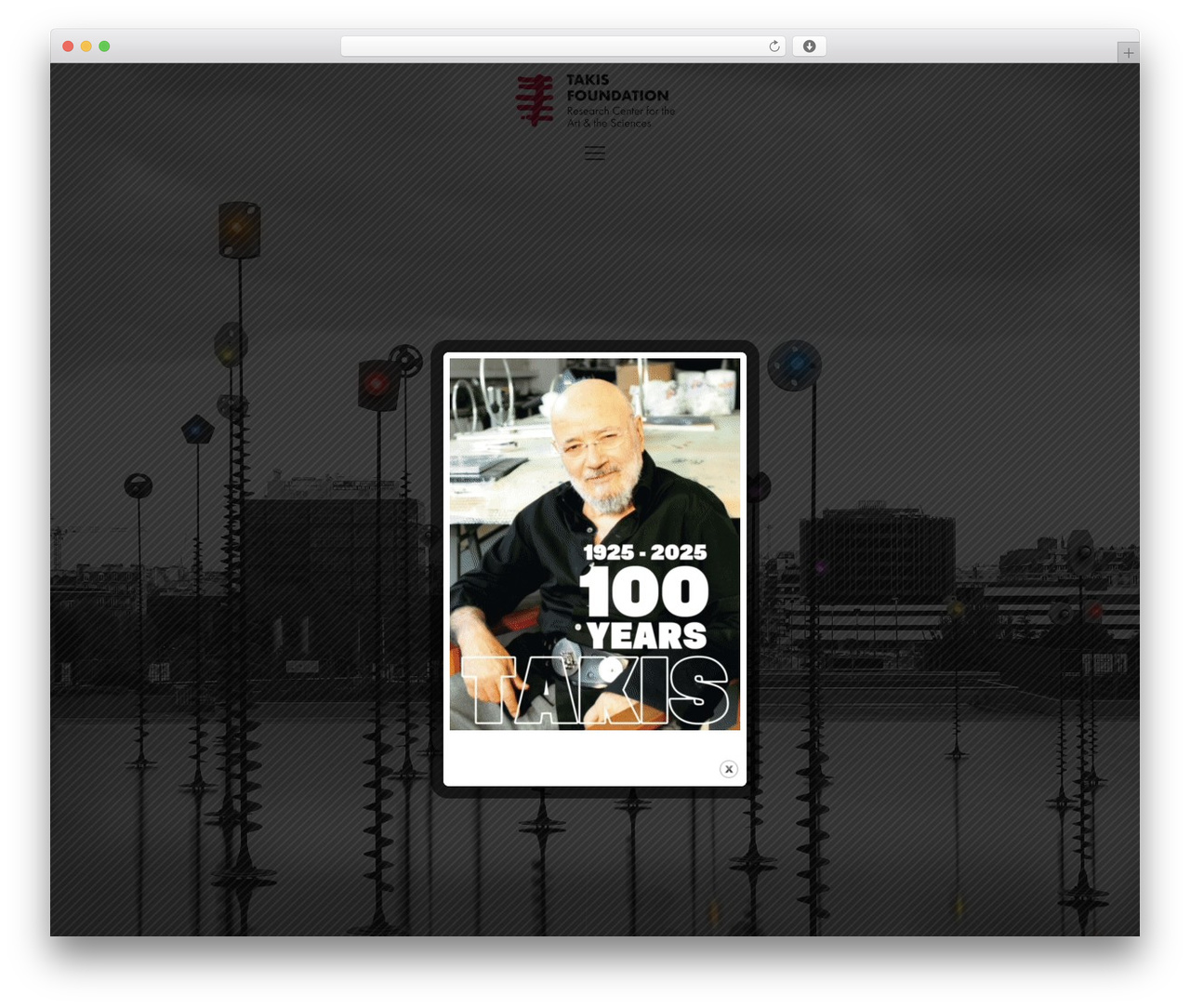The width and height of the screenshot is (1190, 1008).
Task: Click the TAKIS FOUNDATION title text
Action: [x=617, y=87]
